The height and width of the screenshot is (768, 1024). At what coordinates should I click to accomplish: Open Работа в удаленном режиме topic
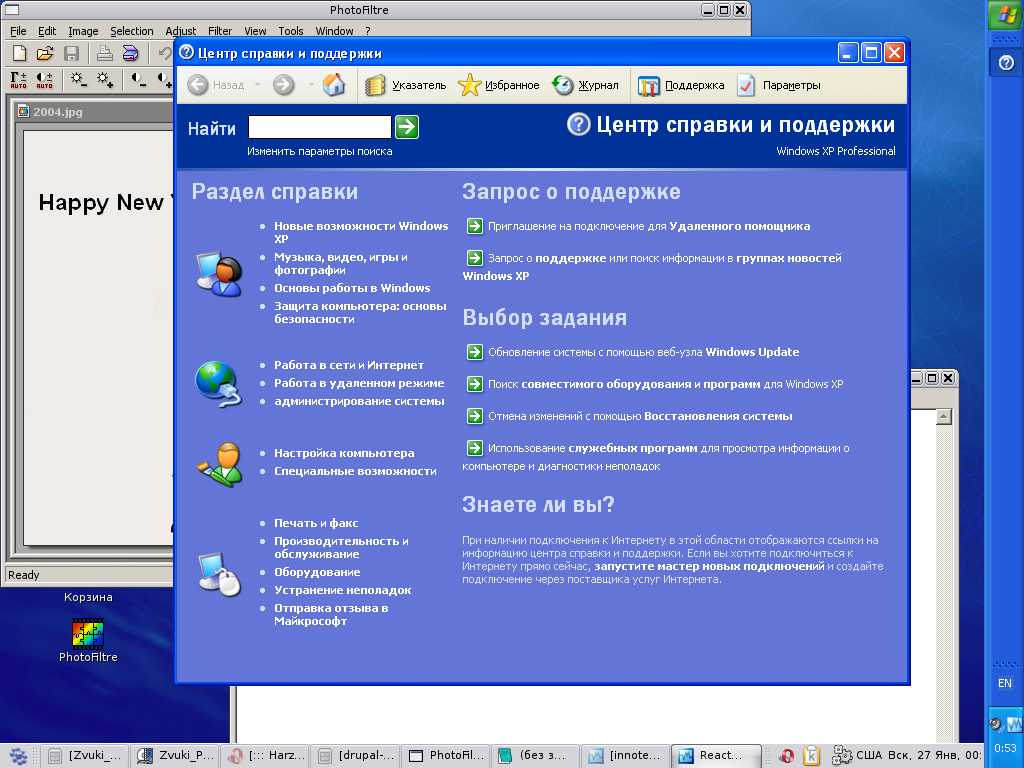pyautogui.click(x=359, y=383)
